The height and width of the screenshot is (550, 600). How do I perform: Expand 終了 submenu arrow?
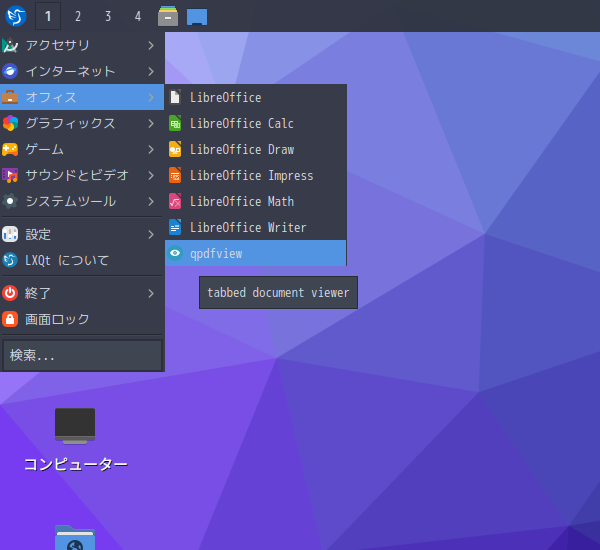(151, 294)
